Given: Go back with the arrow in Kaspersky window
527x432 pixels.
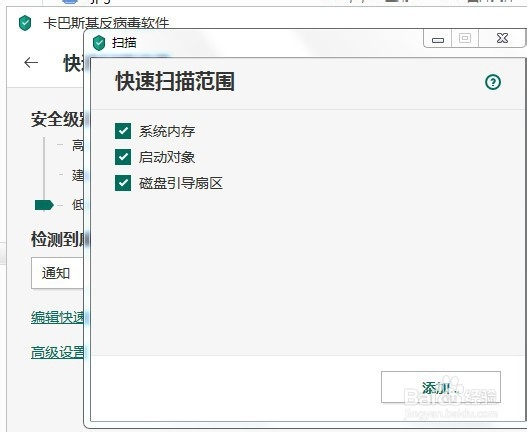Looking at the screenshot, I should click(31, 62).
